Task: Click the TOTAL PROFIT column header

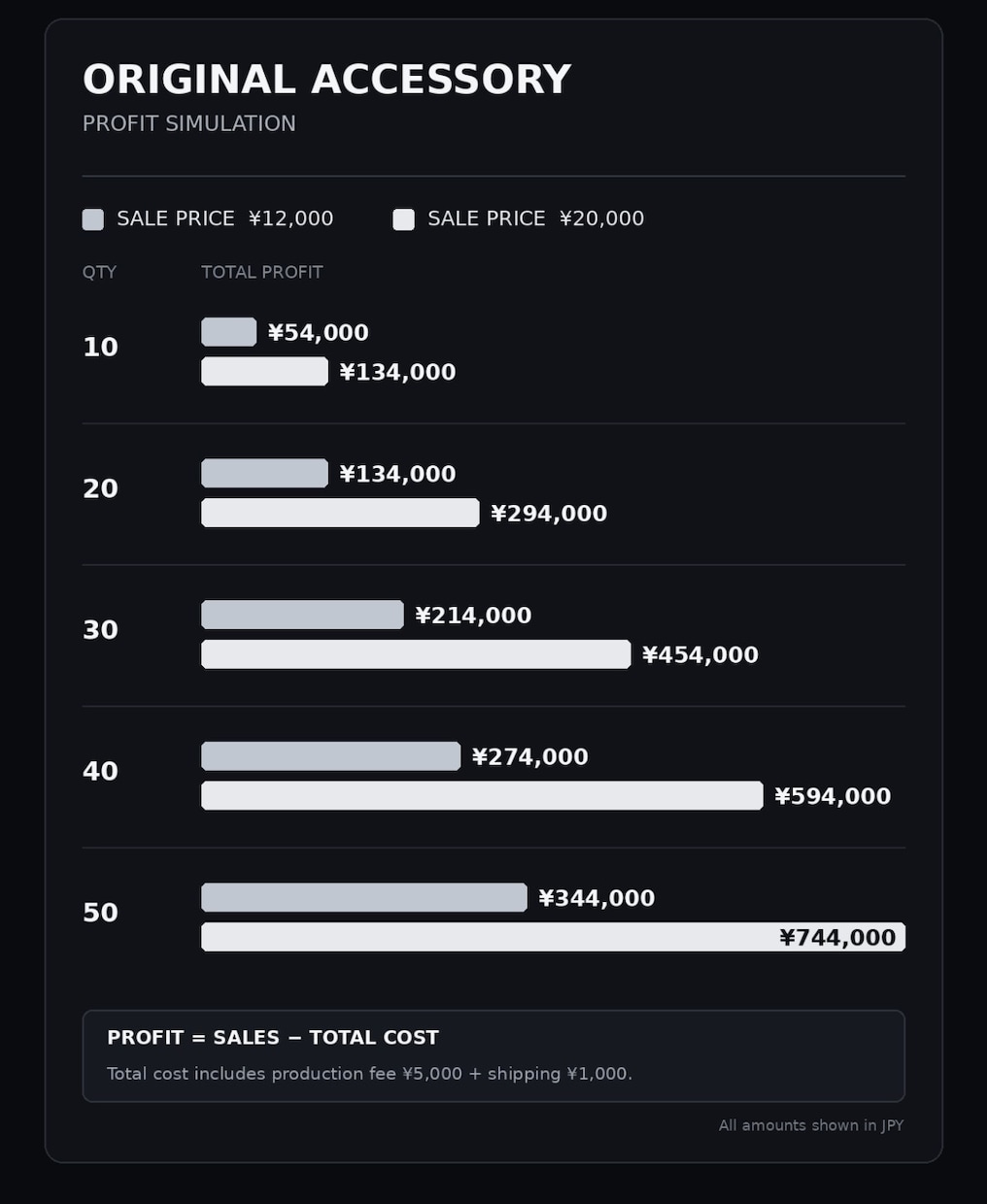Action: point(262,272)
